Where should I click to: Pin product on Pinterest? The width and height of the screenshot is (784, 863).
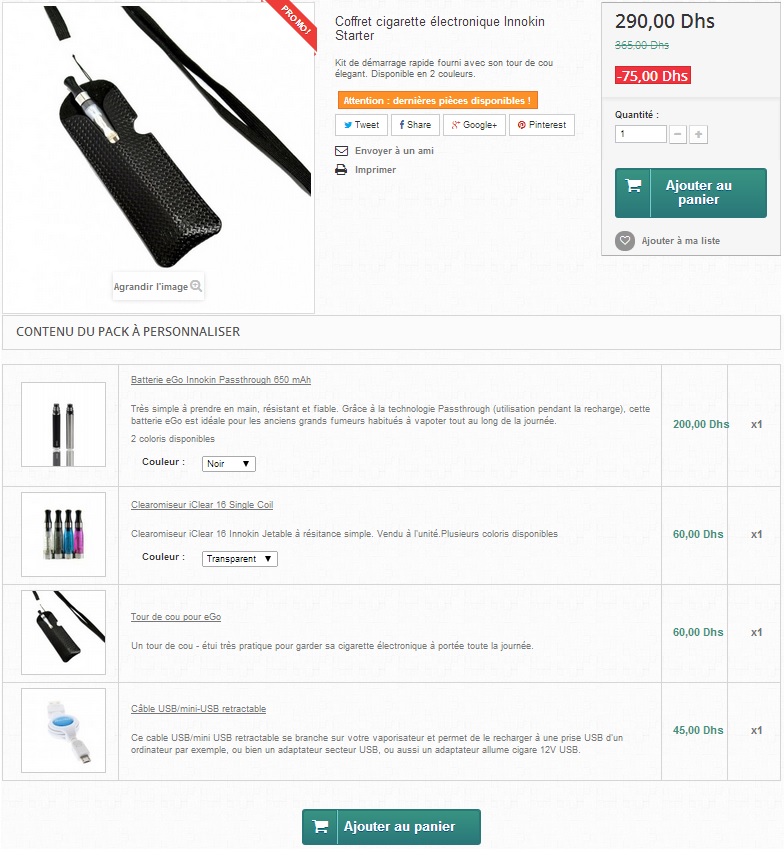point(542,125)
